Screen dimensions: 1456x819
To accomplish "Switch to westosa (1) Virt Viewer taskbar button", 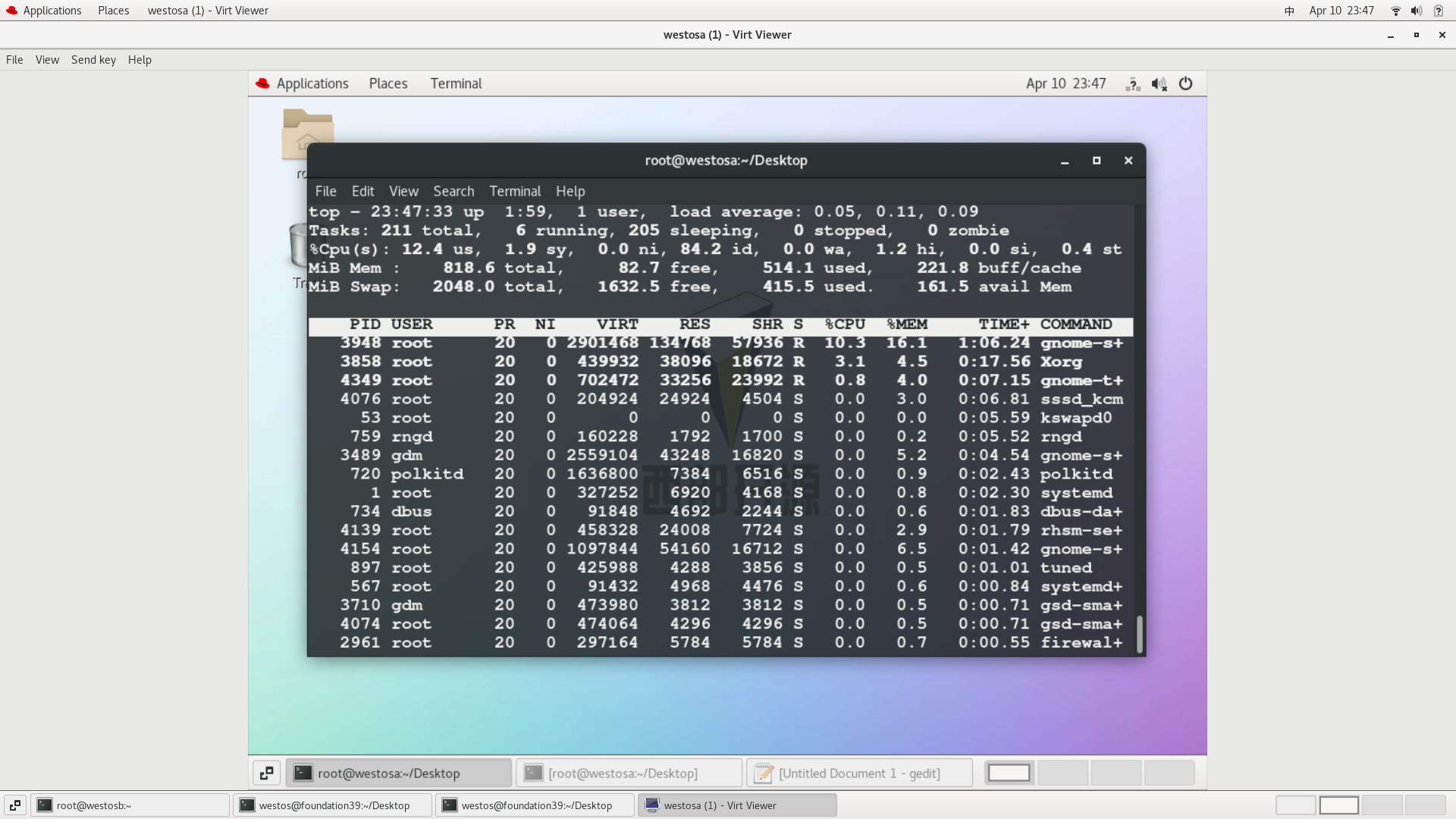I will (737, 805).
